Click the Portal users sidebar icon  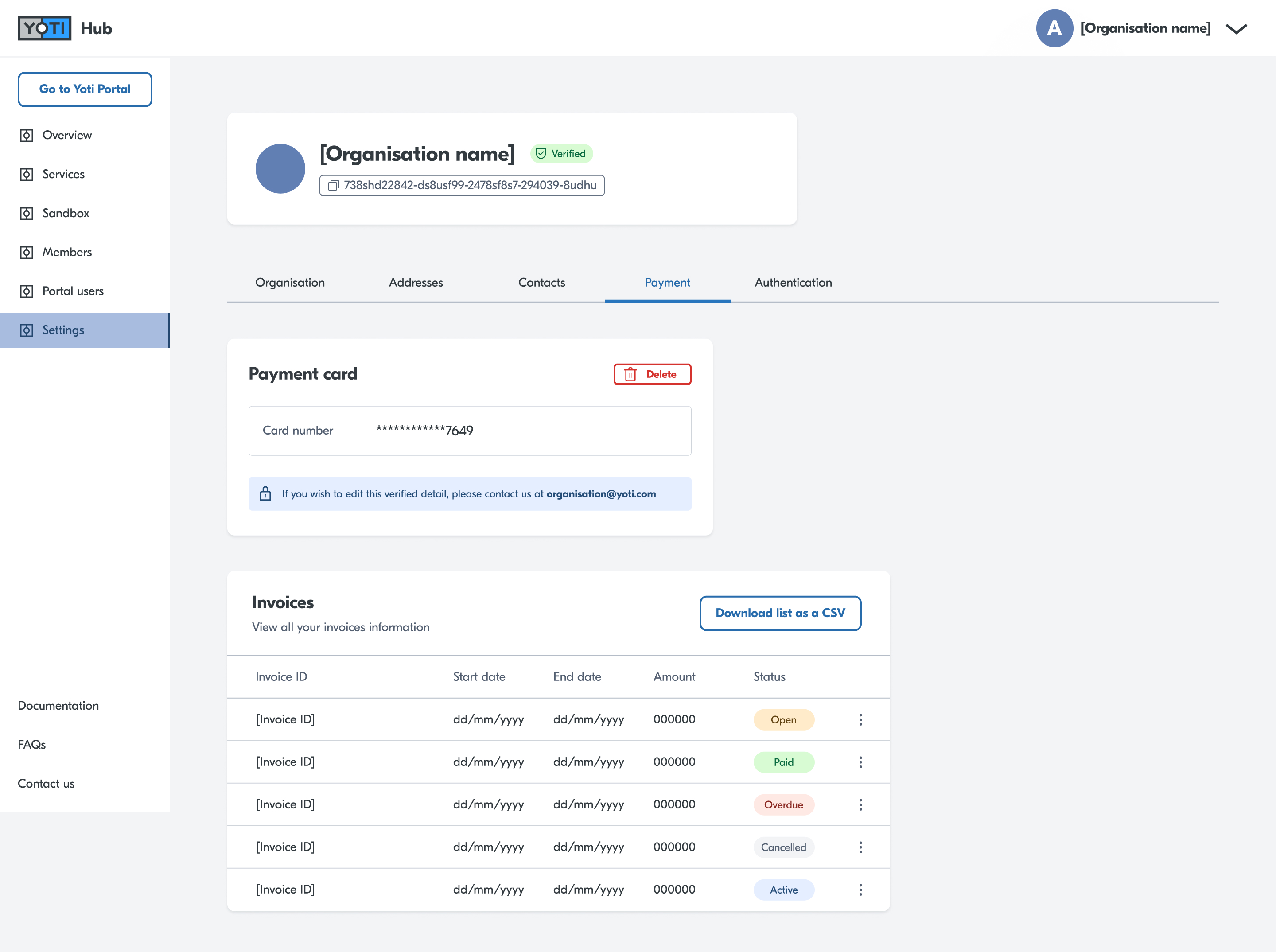(27, 291)
